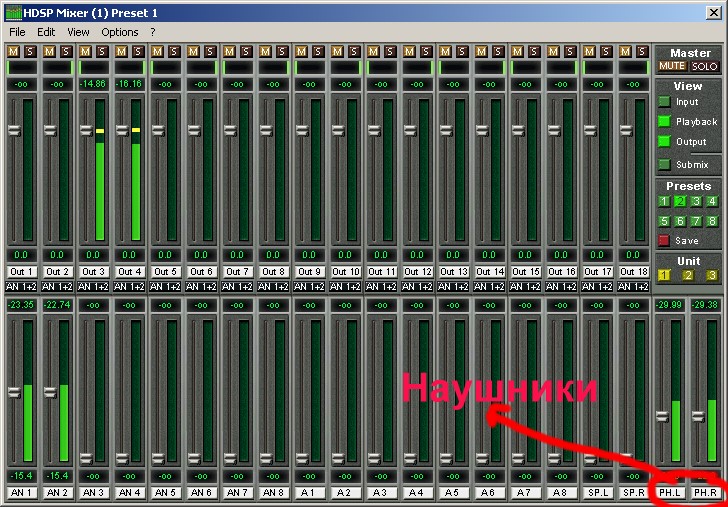The width and height of the screenshot is (728, 507).
Task: Open routing dropdown AN 1+2 below Out 10
Action: 345,287
